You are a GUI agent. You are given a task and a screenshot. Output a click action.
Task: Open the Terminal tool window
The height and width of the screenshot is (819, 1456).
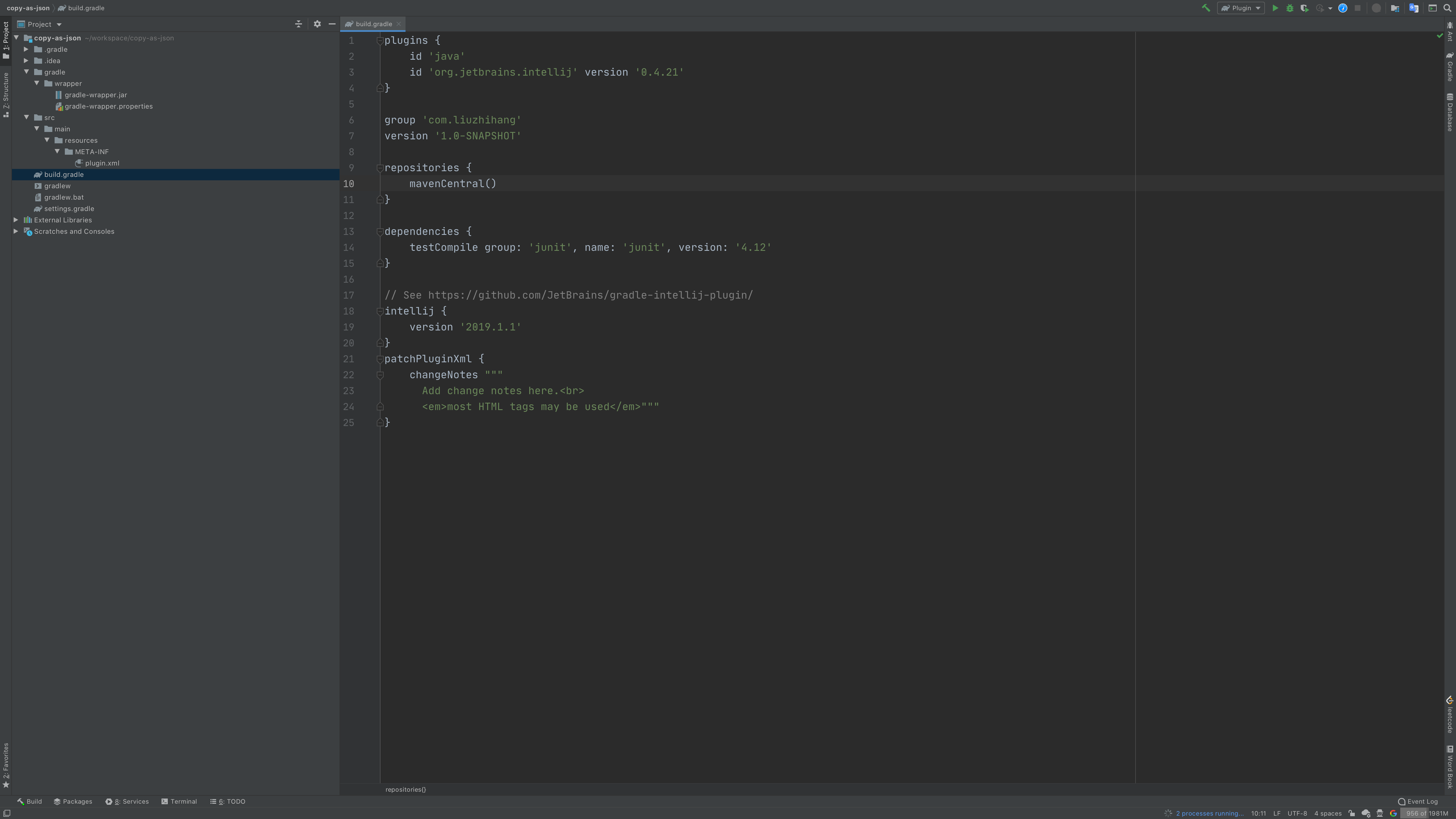[x=179, y=801]
